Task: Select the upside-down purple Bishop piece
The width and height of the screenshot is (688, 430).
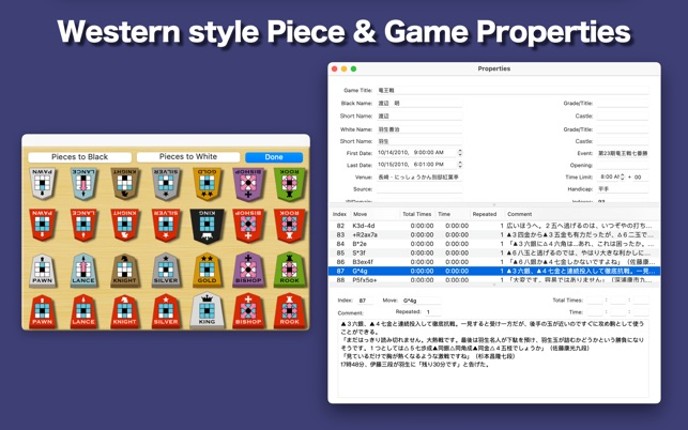Action: [x=248, y=183]
